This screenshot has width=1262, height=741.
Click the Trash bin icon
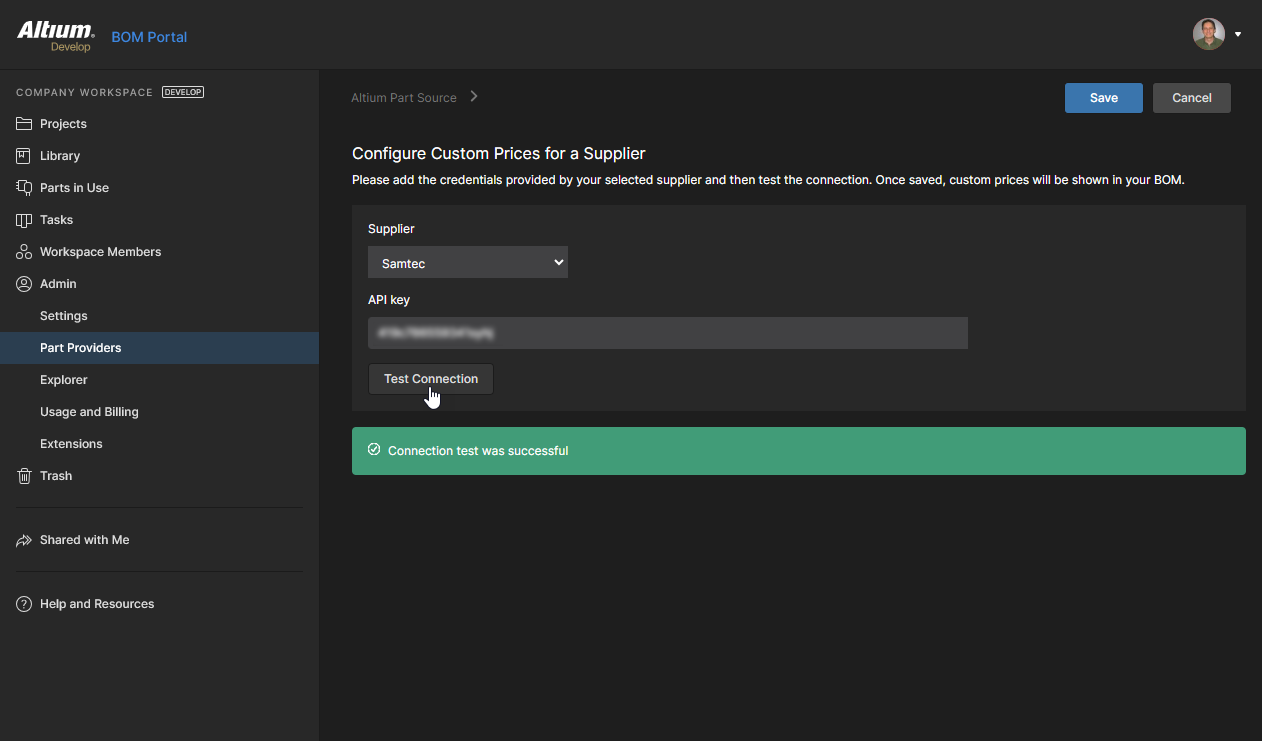click(x=24, y=476)
